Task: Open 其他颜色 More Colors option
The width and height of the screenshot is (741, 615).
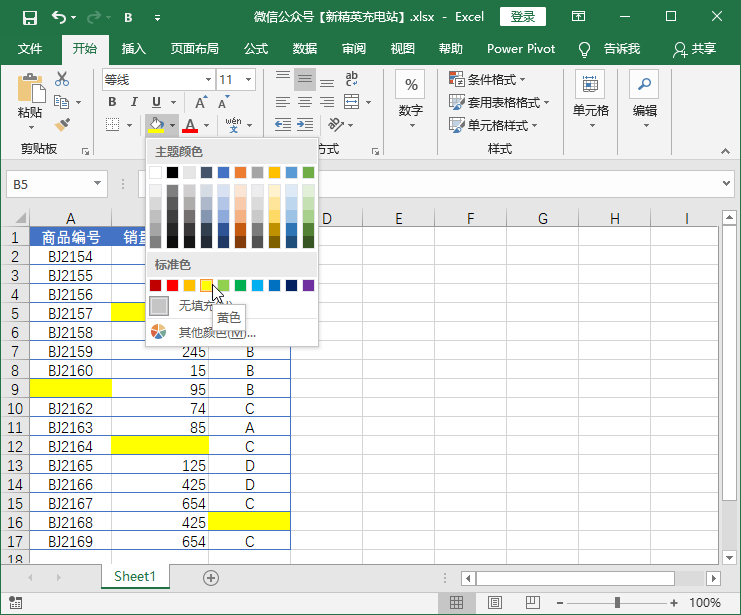Action: (x=232, y=332)
